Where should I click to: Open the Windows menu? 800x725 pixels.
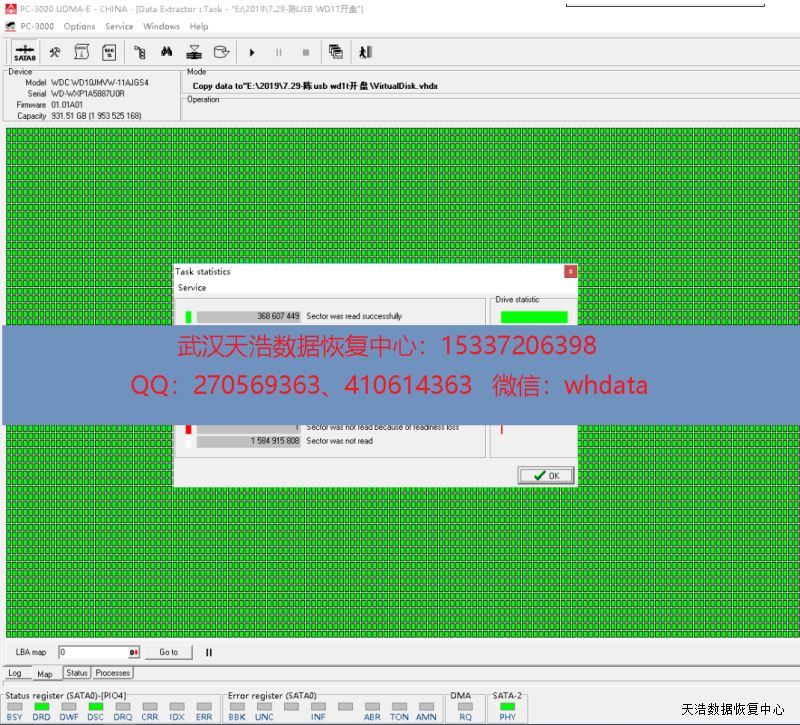(x=161, y=26)
